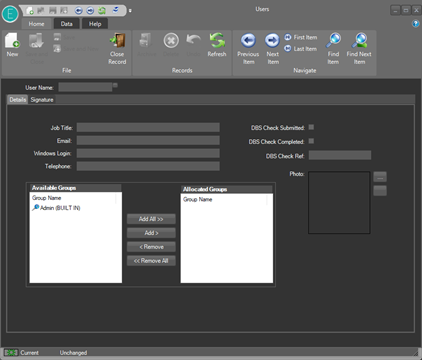Viewport: 422px width, 360px height.
Task: Click the Photo preview box
Action: pos(339,202)
